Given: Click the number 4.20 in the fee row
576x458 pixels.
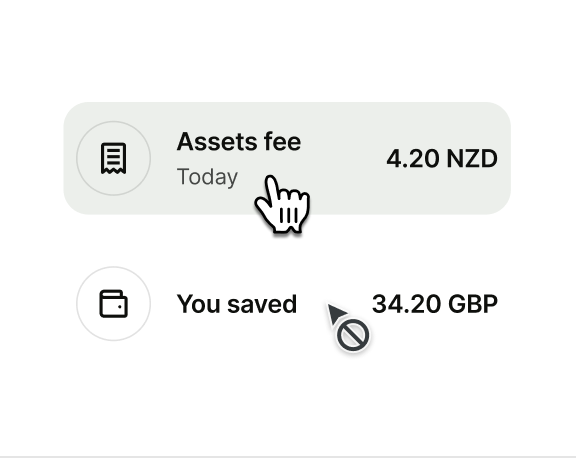Looking at the screenshot, I should point(413,159).
